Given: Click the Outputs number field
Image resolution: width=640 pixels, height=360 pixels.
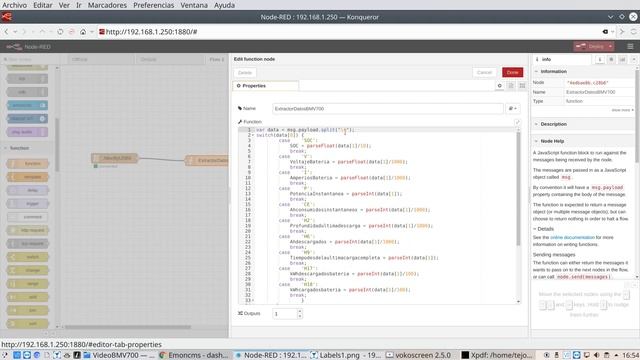Looking at the screenshot, I should coord(285,314).
